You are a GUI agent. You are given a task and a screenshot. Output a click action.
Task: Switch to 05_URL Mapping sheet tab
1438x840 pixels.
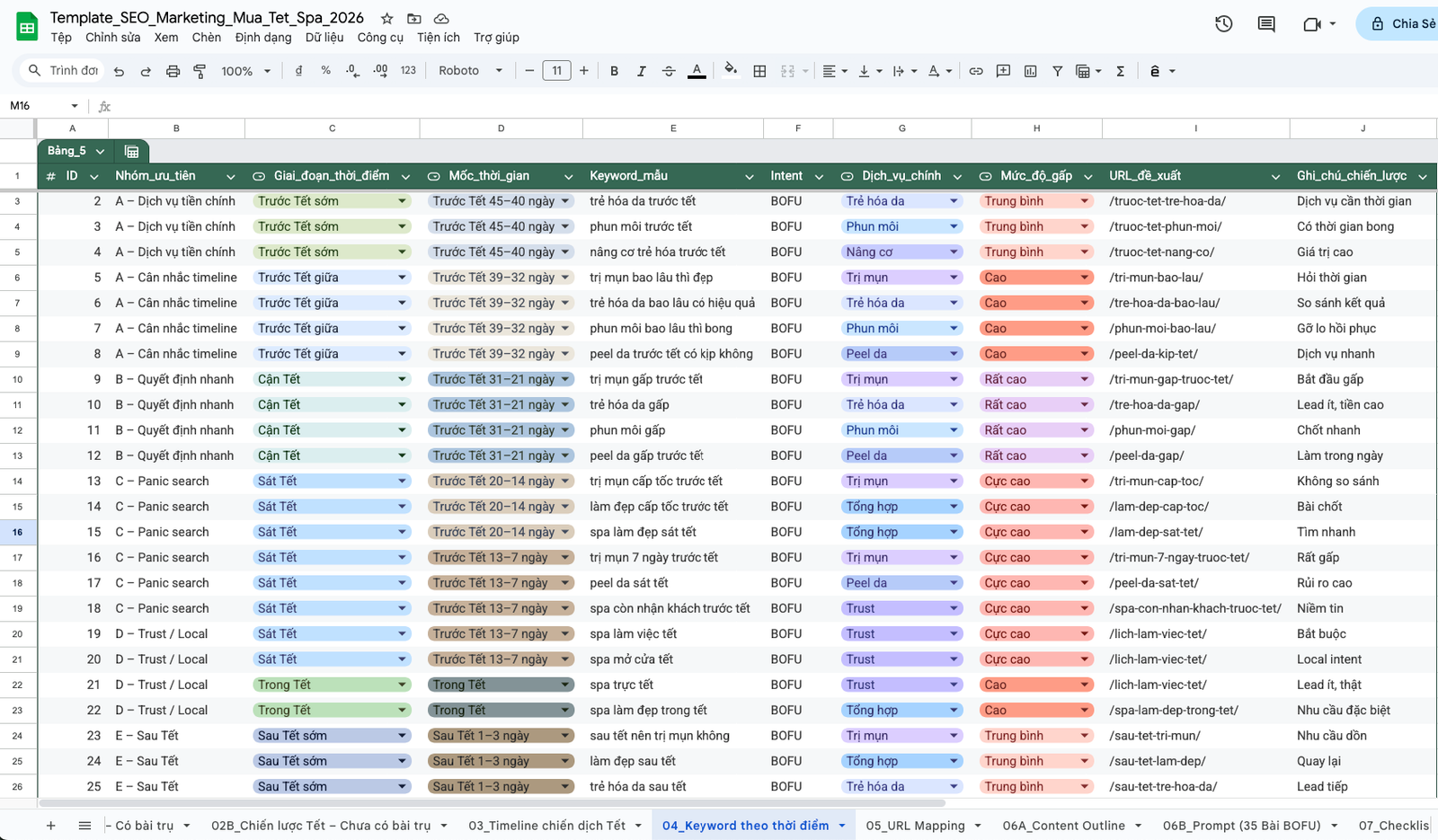915,826
